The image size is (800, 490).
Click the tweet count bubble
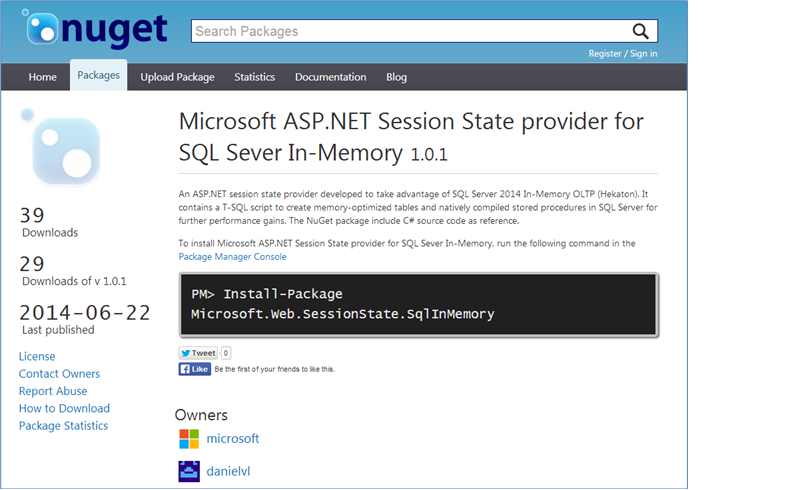pos(226,353)
